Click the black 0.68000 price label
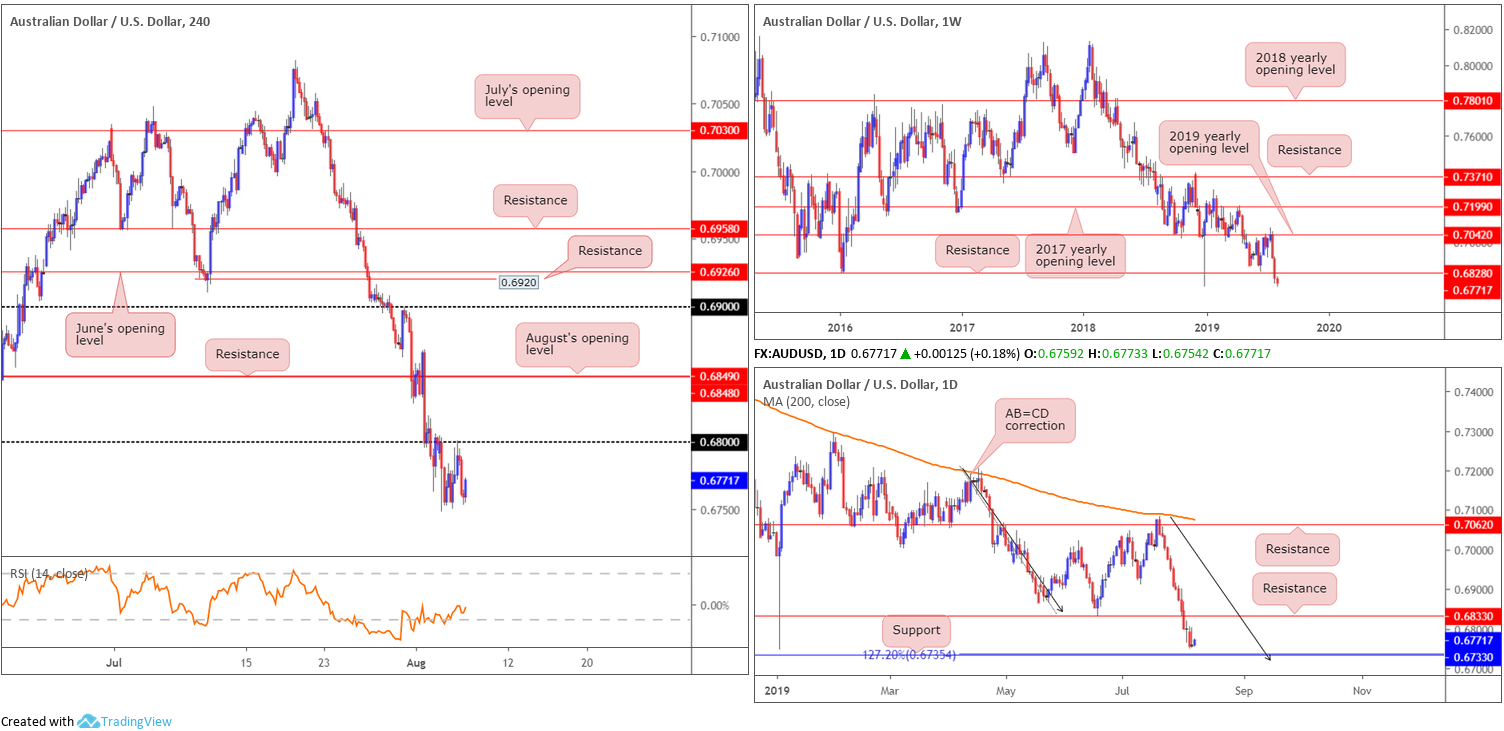 pos(719,442)
